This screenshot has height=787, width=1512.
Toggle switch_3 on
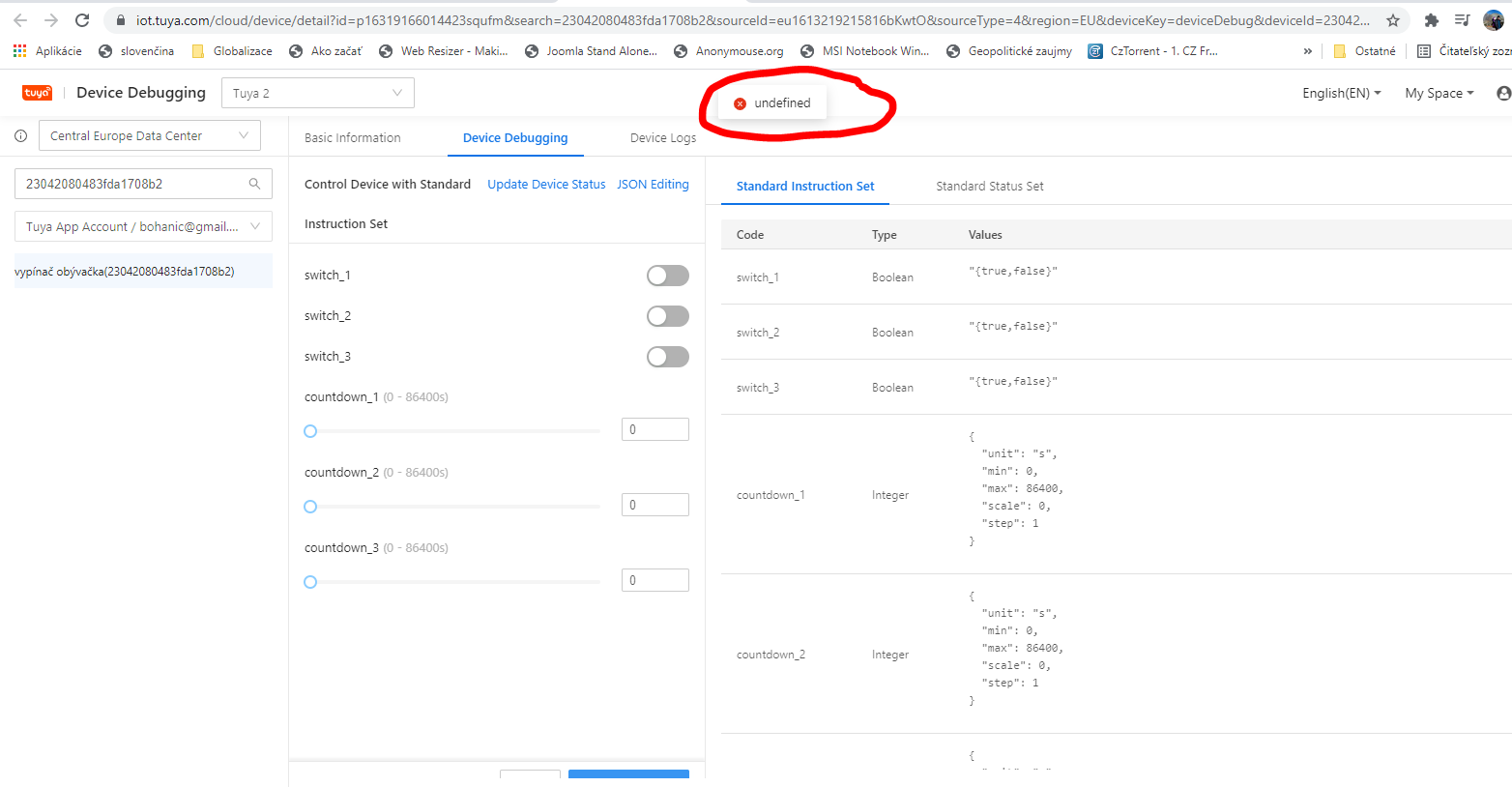pos(667,356)
